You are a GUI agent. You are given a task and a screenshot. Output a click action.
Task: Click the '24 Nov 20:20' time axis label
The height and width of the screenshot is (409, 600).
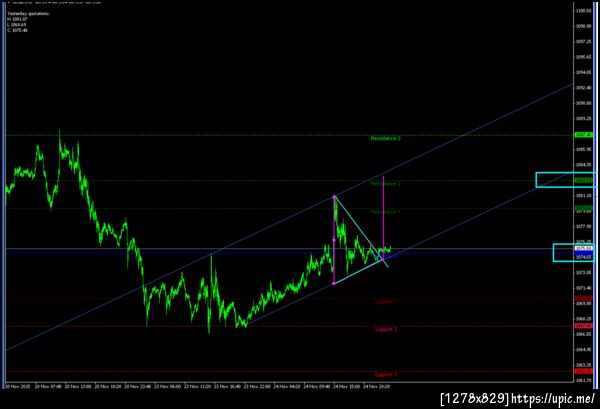point(377,387)
